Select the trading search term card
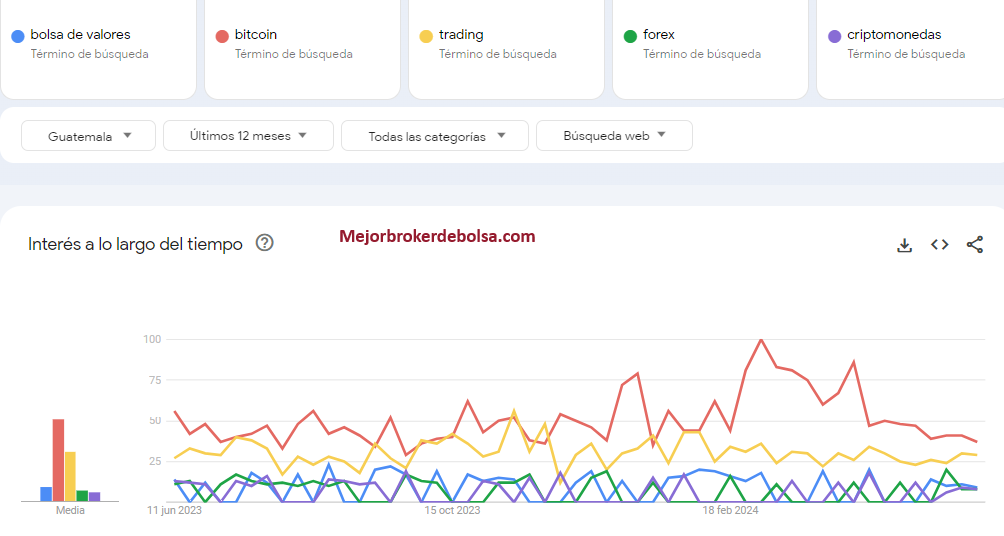 [506, 48]
